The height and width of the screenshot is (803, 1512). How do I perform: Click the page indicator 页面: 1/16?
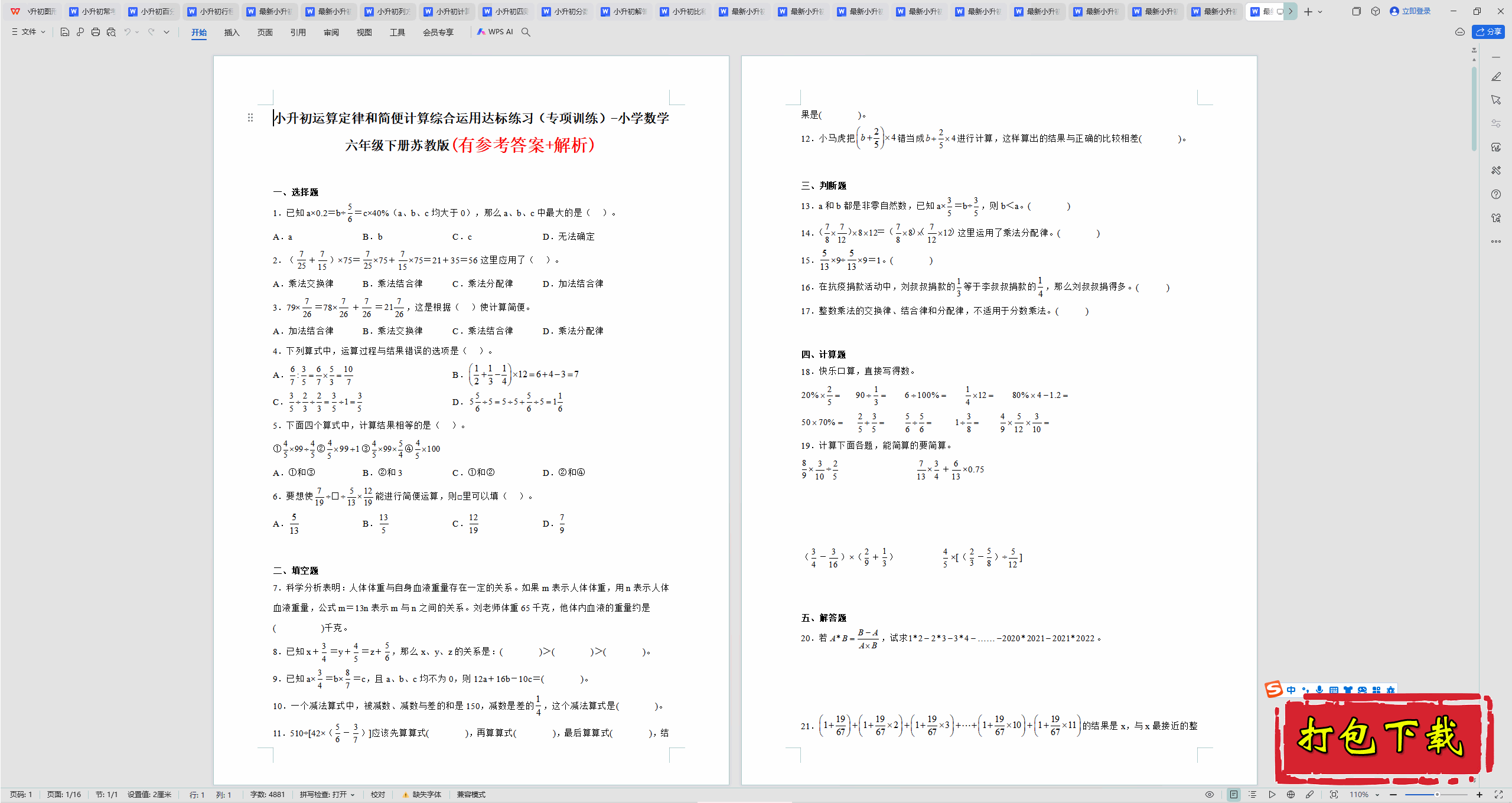click(64, 795)
